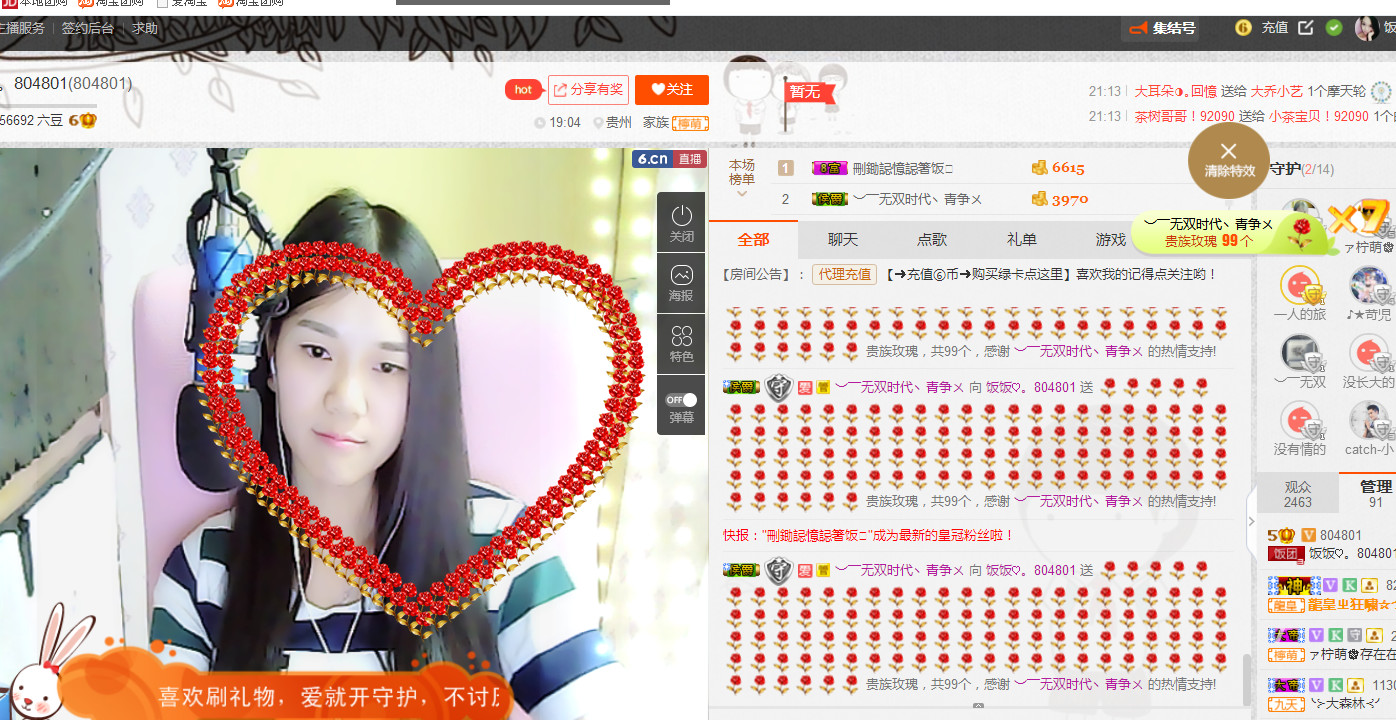Click the 龍皇 badge in user list
This screenshot has height=720, width=1396.
point(1284,605)
